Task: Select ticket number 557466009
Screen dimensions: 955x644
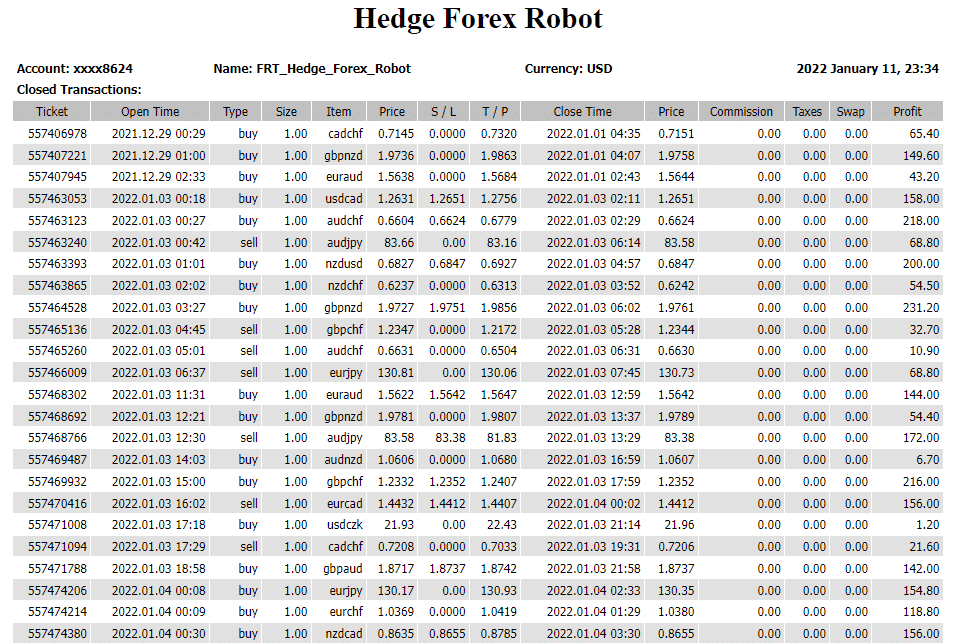Action: click(57, 373)
